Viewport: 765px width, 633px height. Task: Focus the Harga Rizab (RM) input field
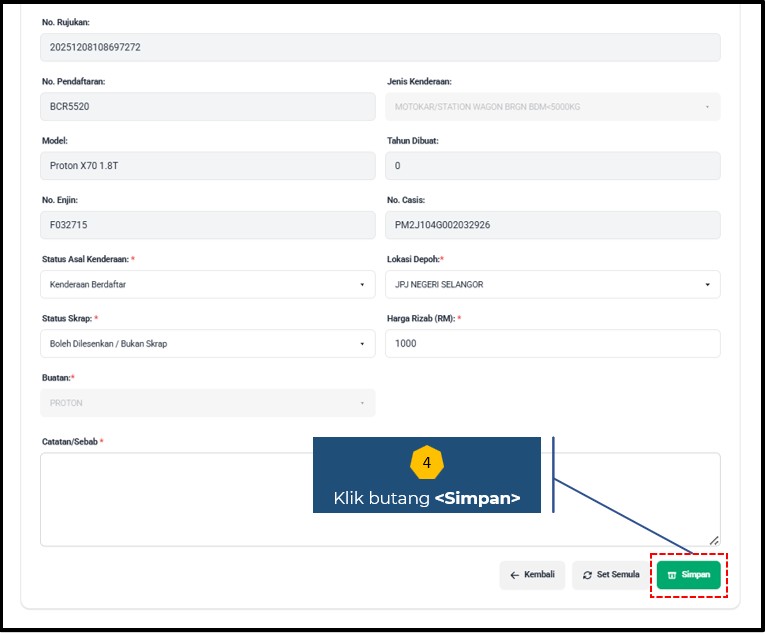point(552,344)
